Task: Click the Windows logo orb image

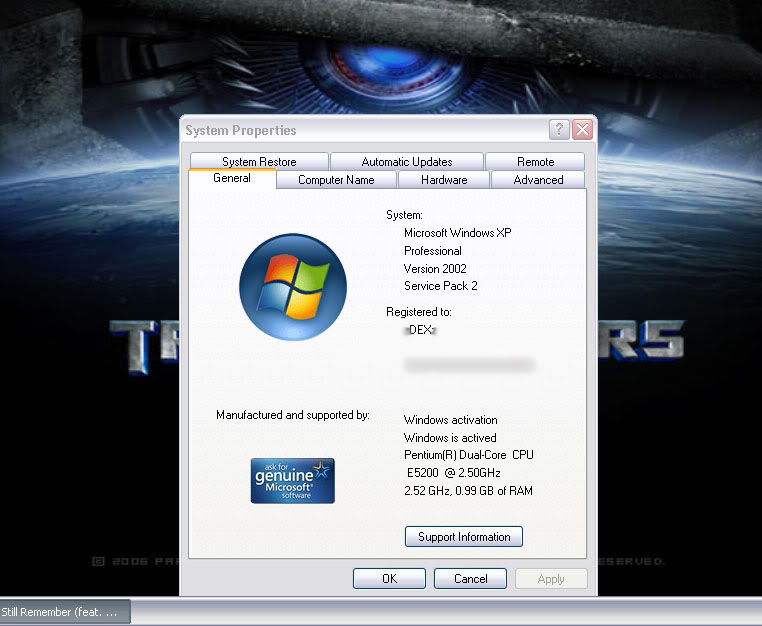Action: pos(293,287)
